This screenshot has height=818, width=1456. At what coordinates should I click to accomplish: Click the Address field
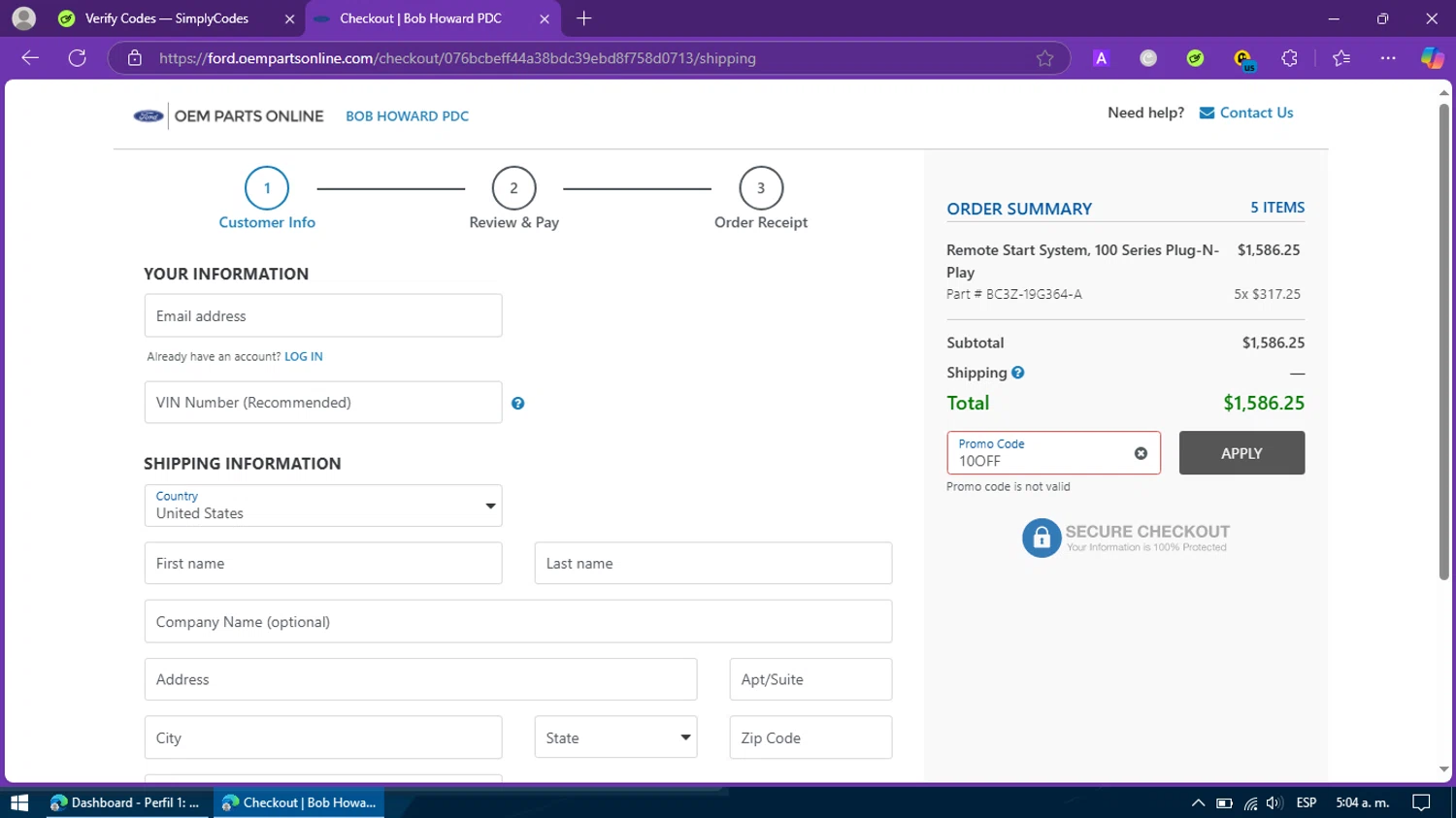420,679
